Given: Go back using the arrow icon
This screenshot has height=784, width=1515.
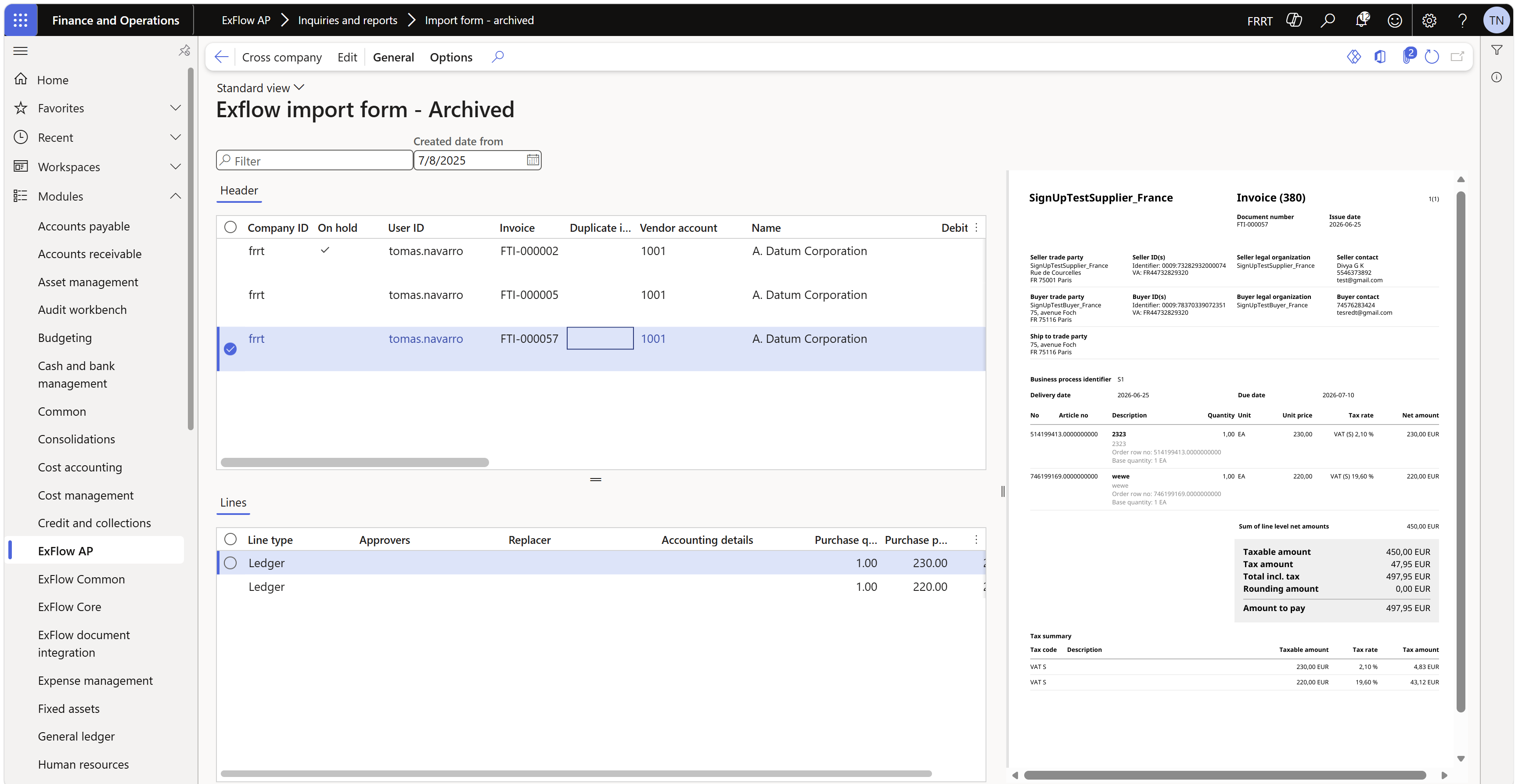Looking at the screenshot, I should (x=222, y=57).
